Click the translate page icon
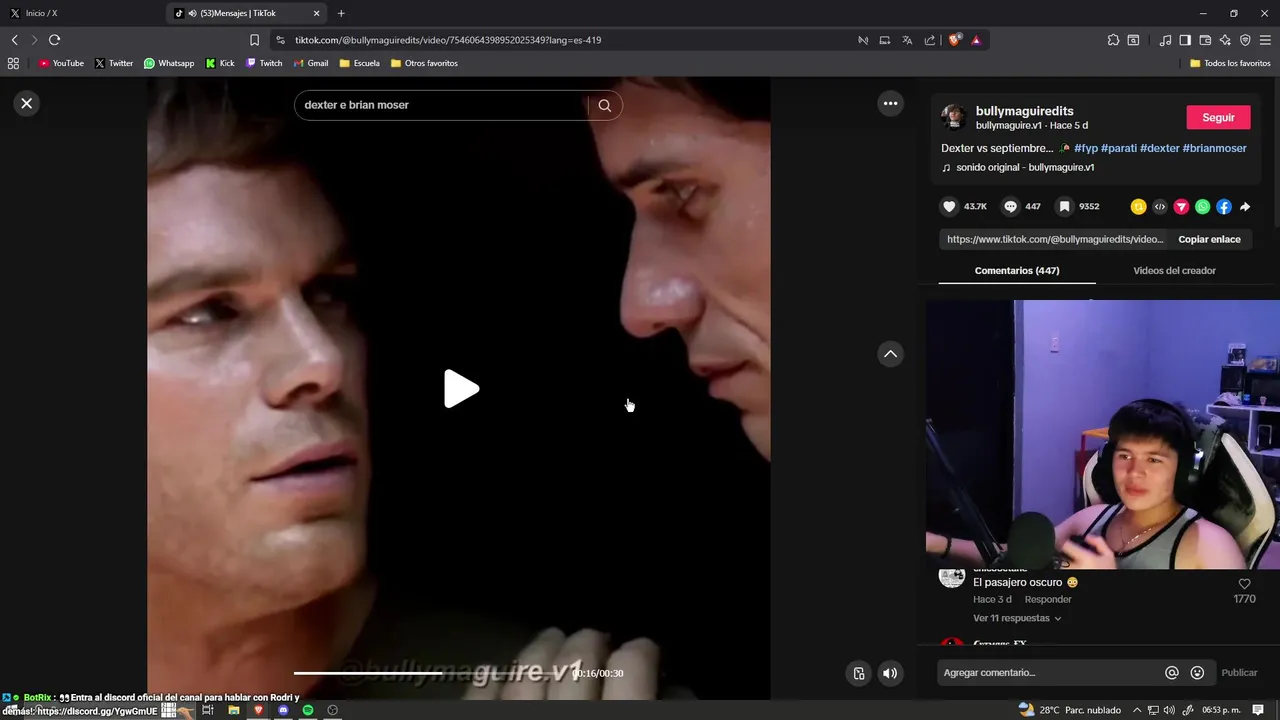This screenshot has width=1280, height=720. pos(907,40)
